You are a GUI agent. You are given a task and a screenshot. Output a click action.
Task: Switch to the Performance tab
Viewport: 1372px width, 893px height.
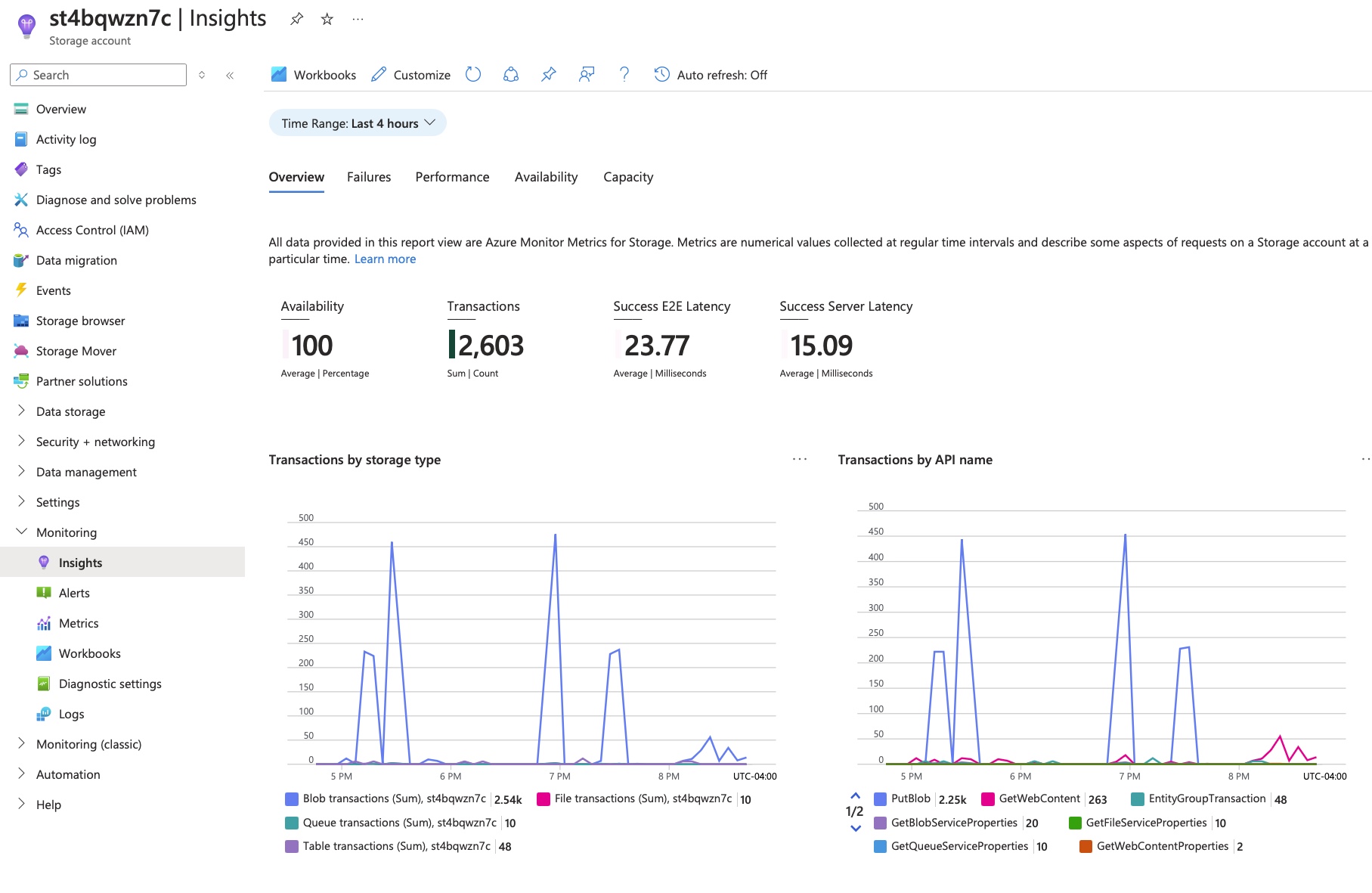tap(452, 177)
